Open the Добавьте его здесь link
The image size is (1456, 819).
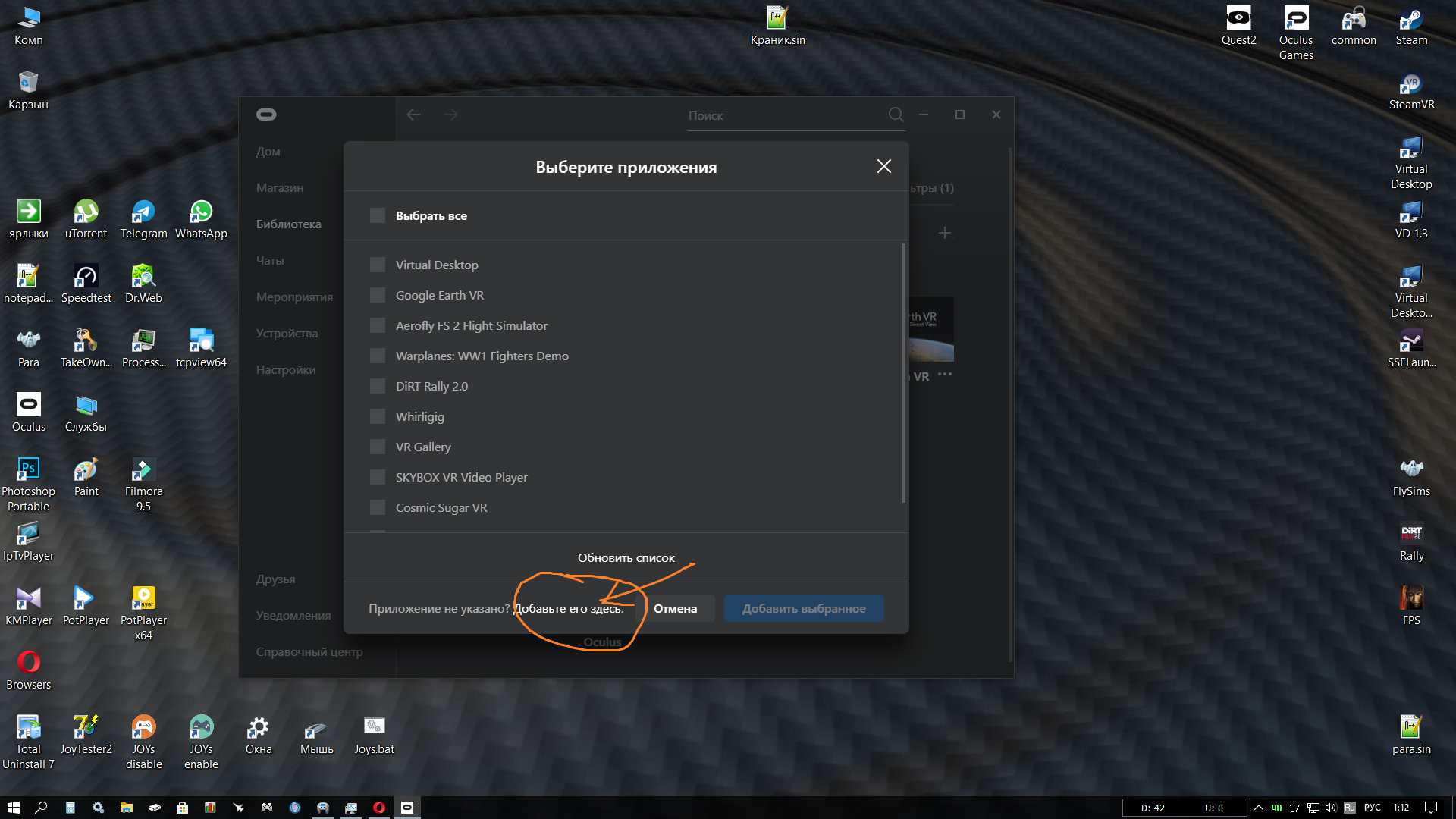pyautogui.click(x=569, y=608)
